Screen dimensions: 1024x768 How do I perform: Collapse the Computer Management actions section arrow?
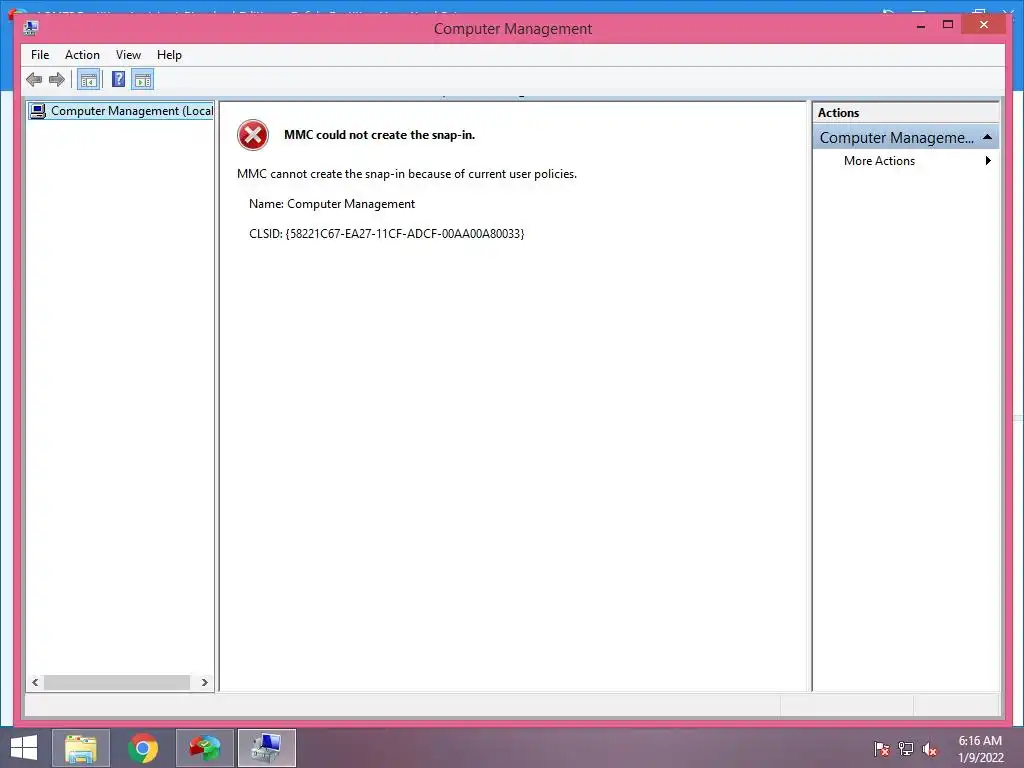click(987, 137)
